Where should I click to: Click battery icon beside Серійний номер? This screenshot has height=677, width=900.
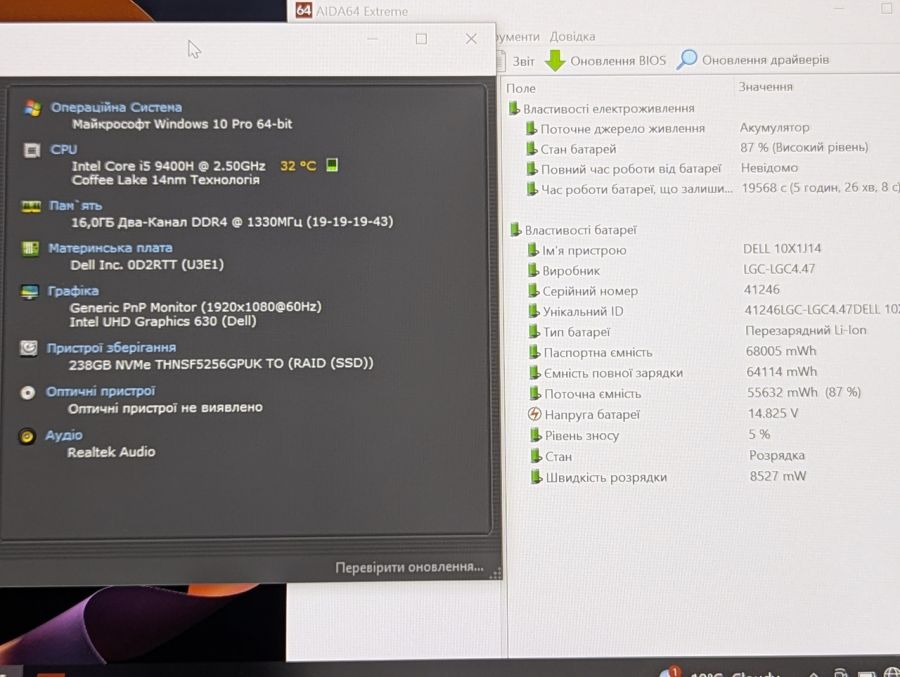pyautogui.click(x=534, y=291)
